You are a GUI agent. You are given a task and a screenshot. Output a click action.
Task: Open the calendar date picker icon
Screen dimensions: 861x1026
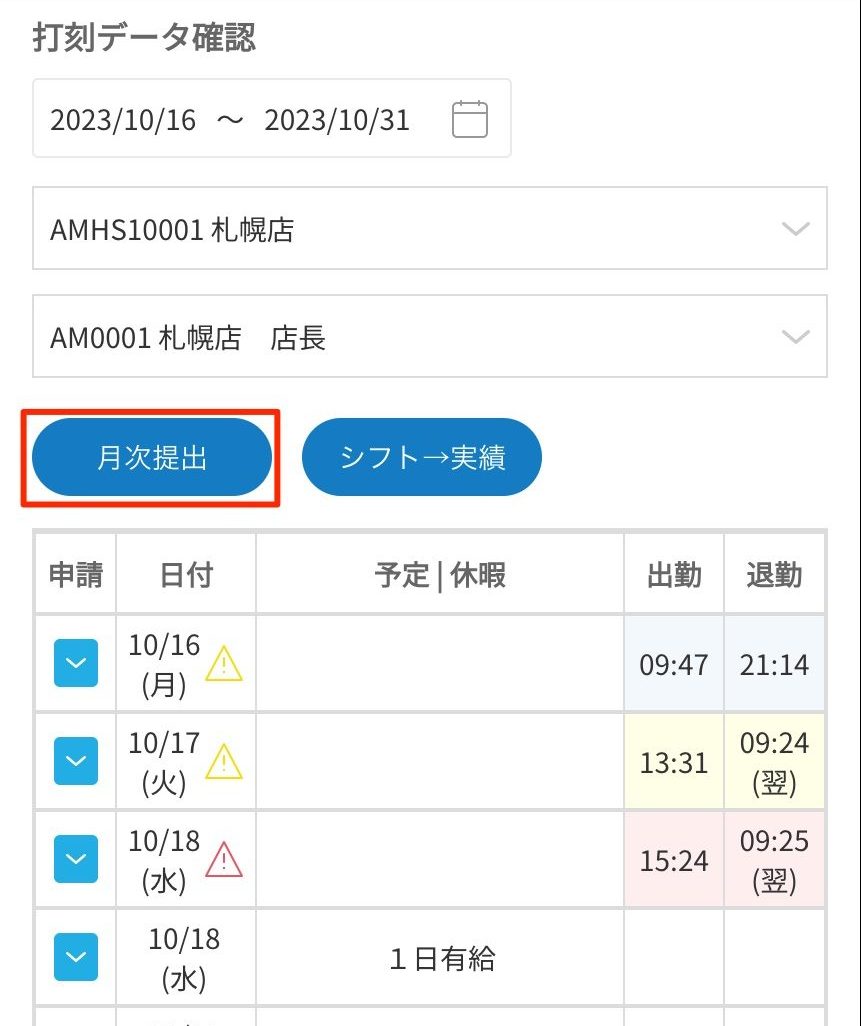(x=470, y=120)
